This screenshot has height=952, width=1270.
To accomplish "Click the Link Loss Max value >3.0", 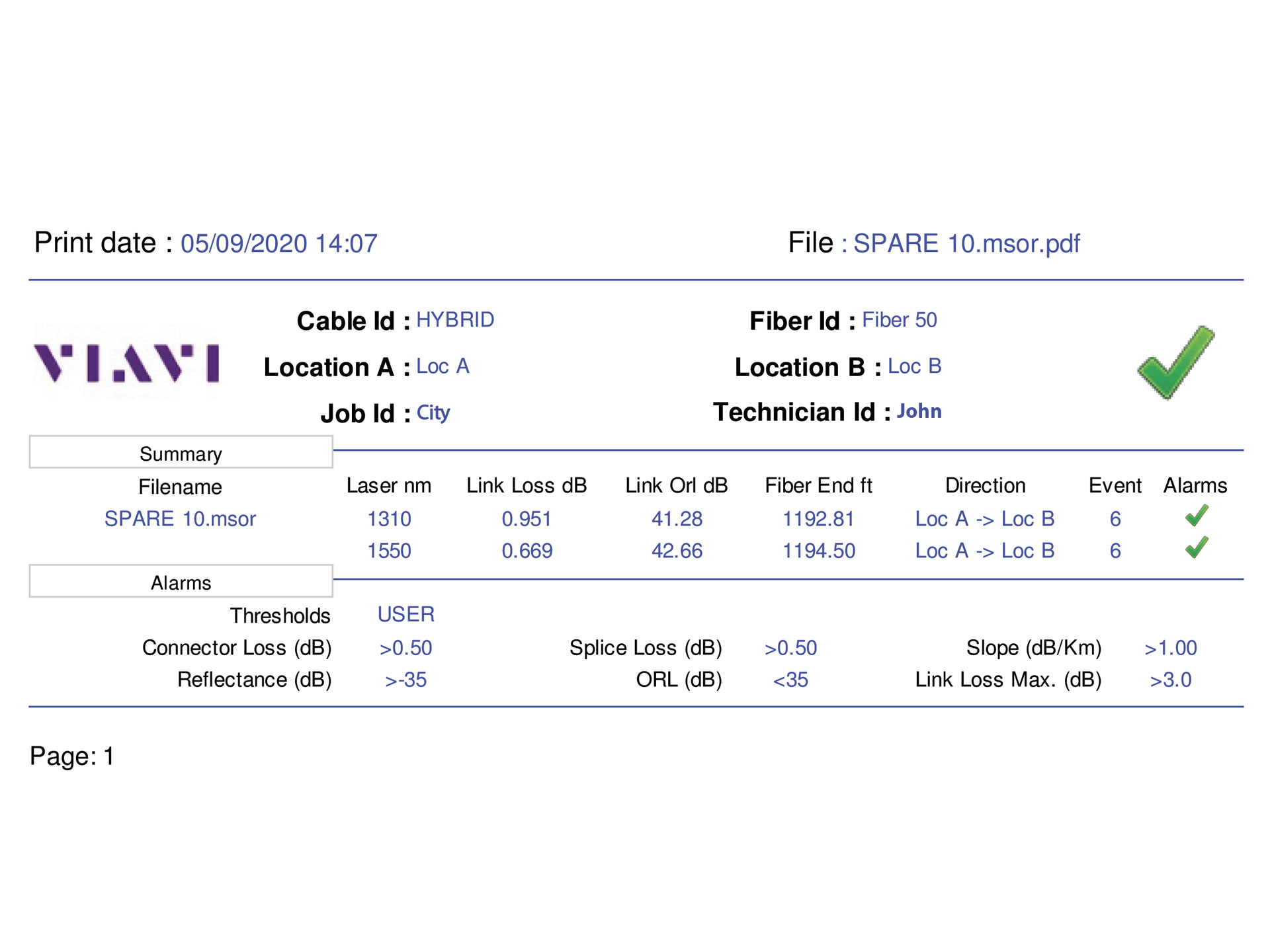I will [1170, 680].
